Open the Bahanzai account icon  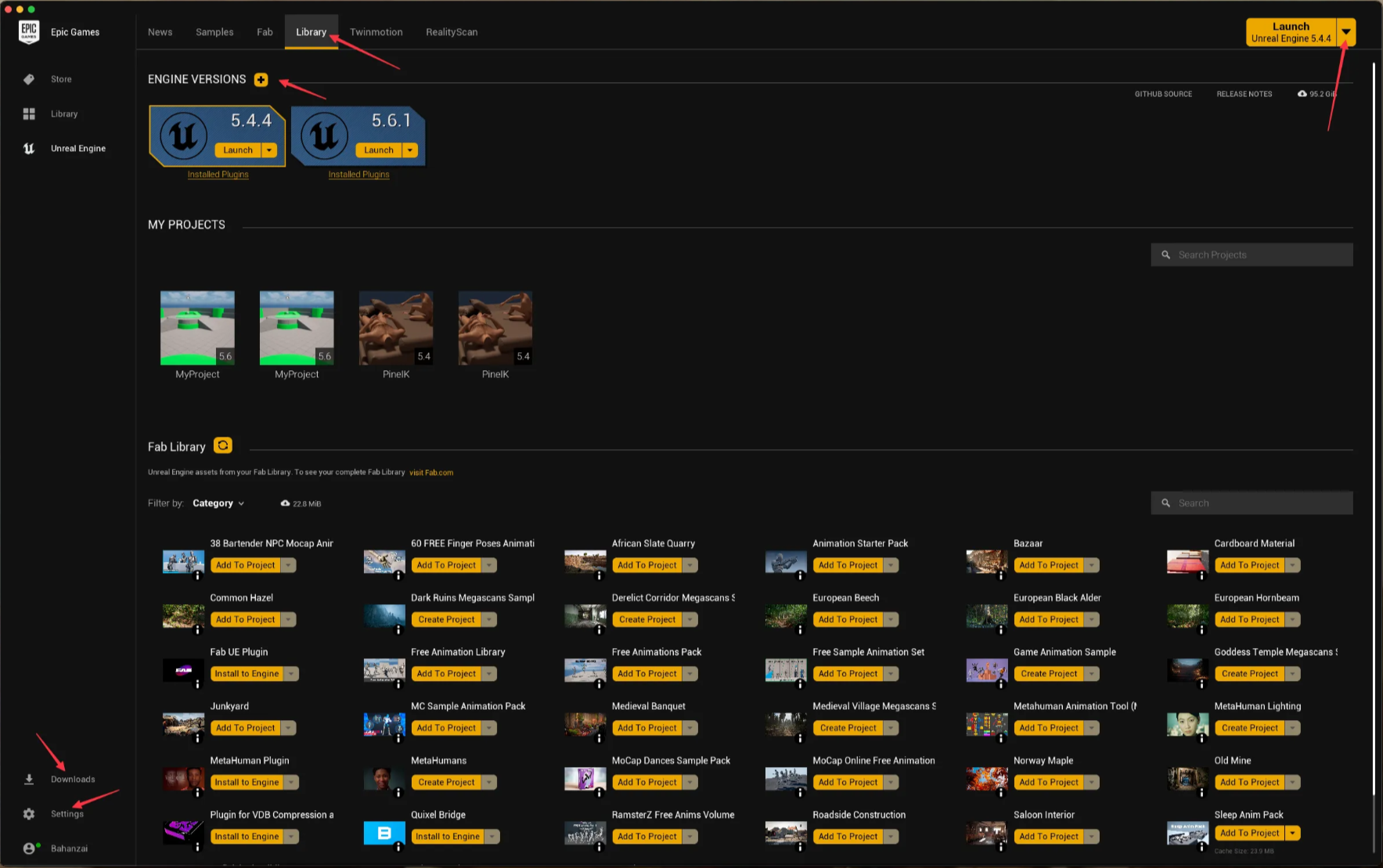pyautogui.click(x=30, y=848)
